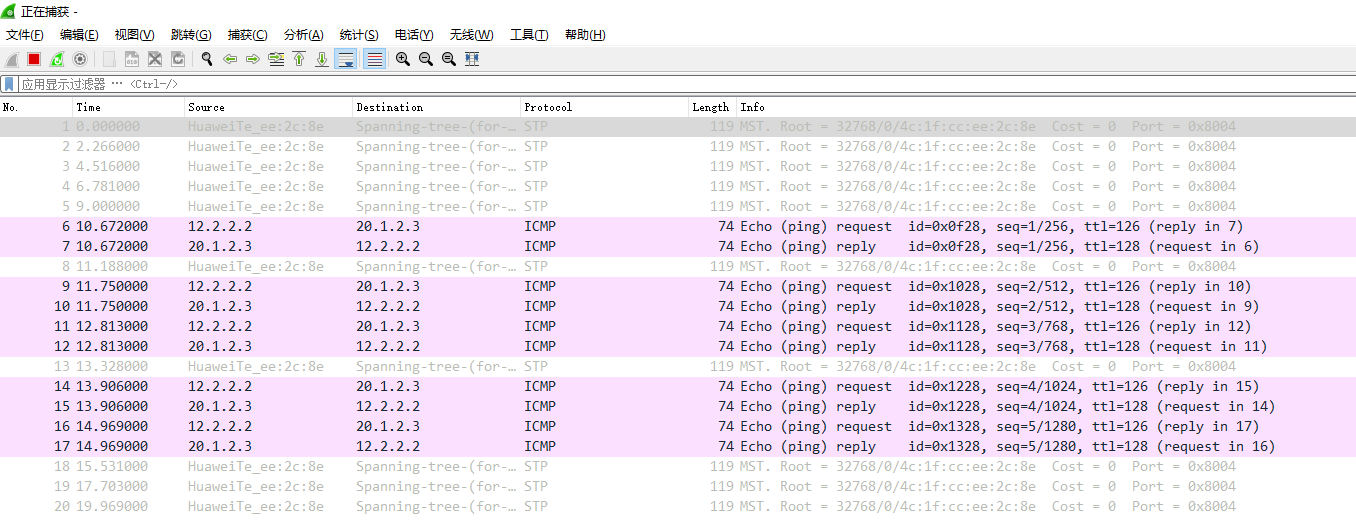
Task: Click the resize columns to fit icon
Action: pos(472,59)
